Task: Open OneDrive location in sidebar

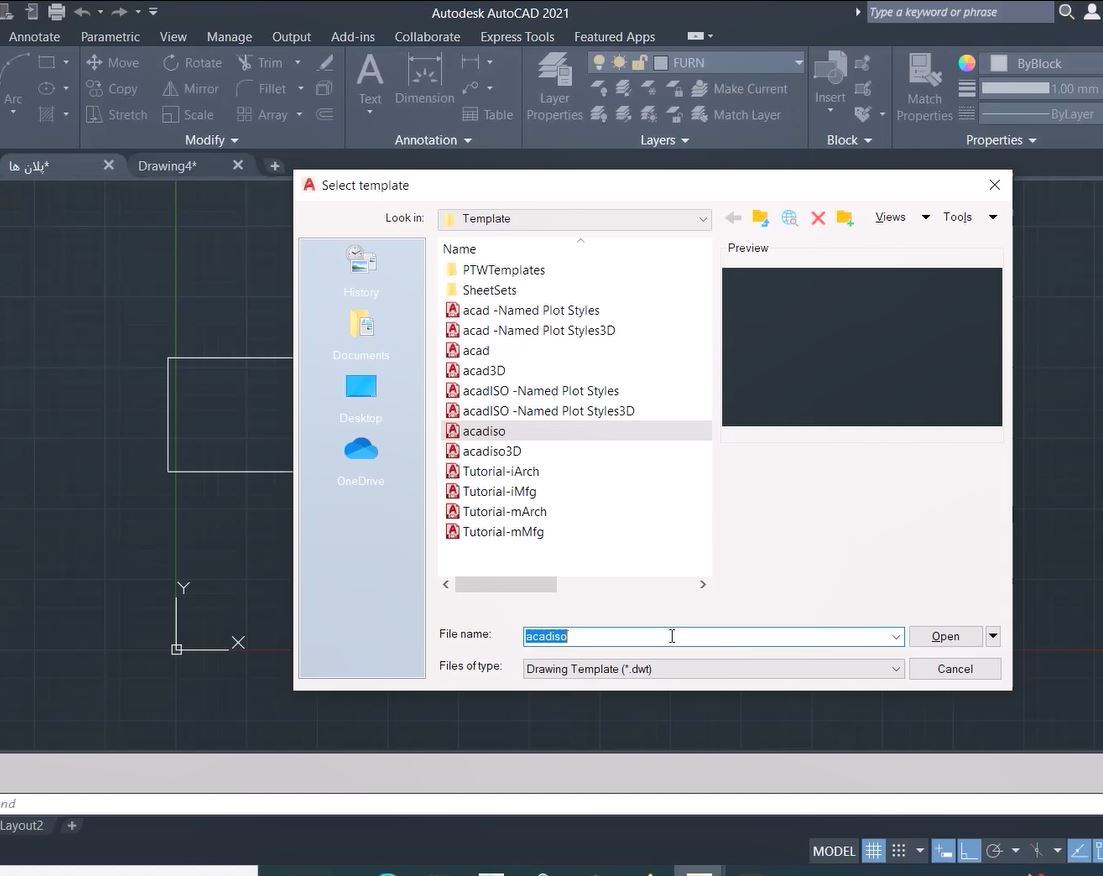Action: (361, 462)
